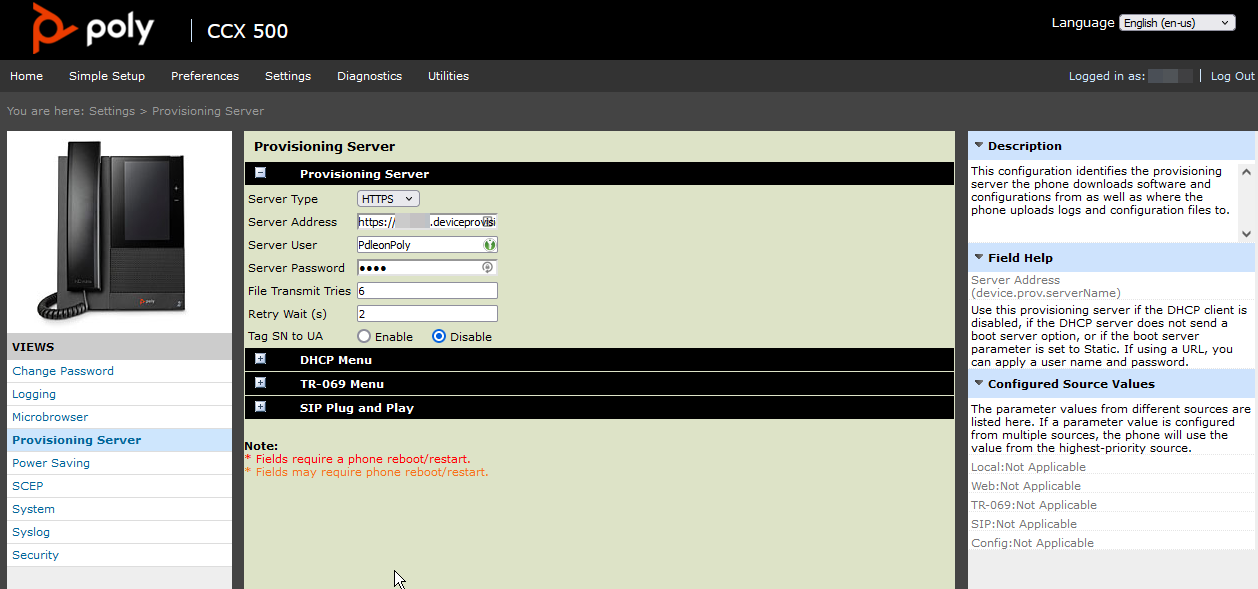The height and width of the screenshot is (589, 1258).
Task: Click the reveal icon in Server User field
Action: tap(489, 244)
